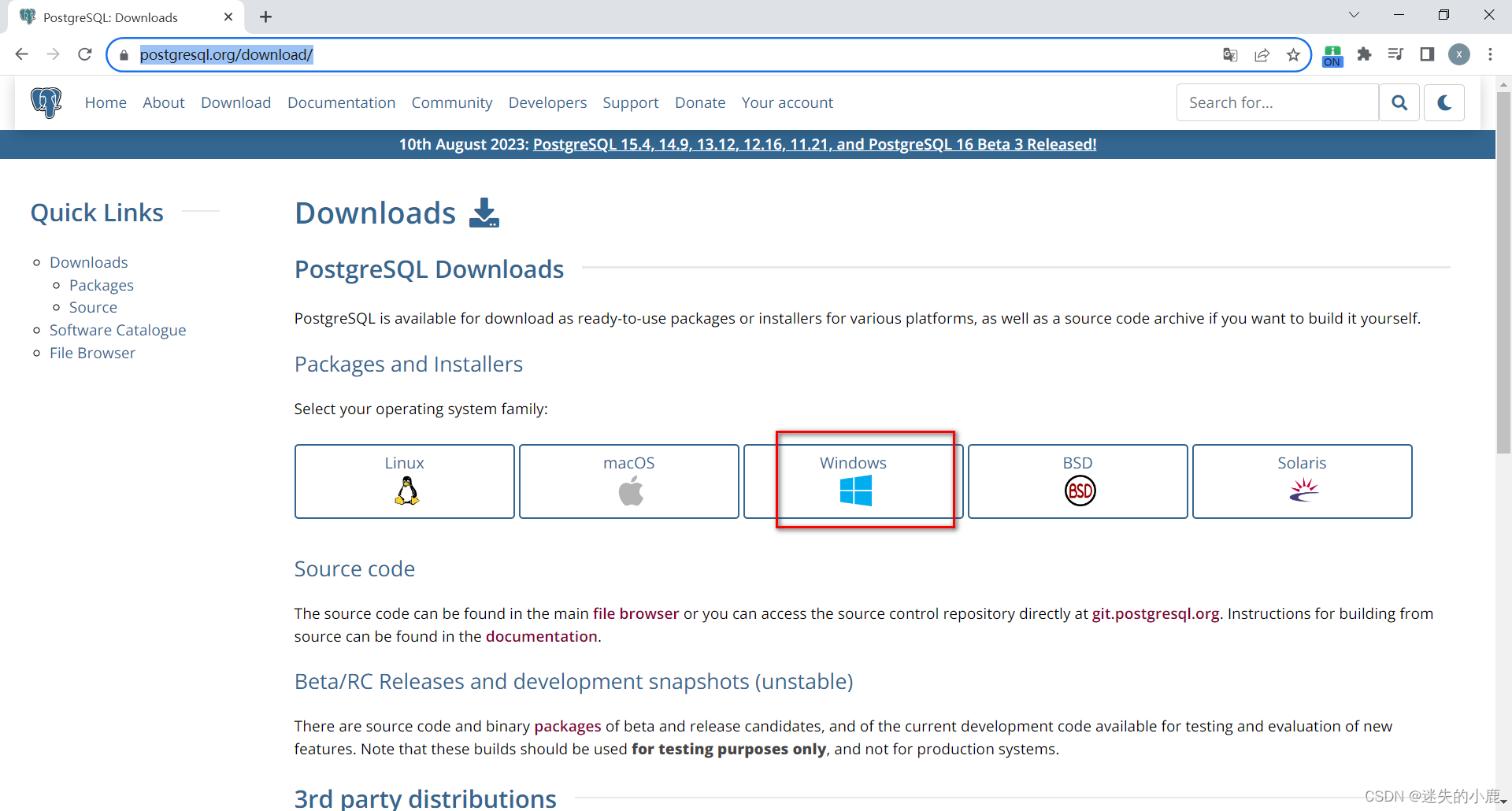The height and width of the screenshot is (811, 1512).
Task: Open the 10th August release announcement link
Action: (x=814, y=144)
